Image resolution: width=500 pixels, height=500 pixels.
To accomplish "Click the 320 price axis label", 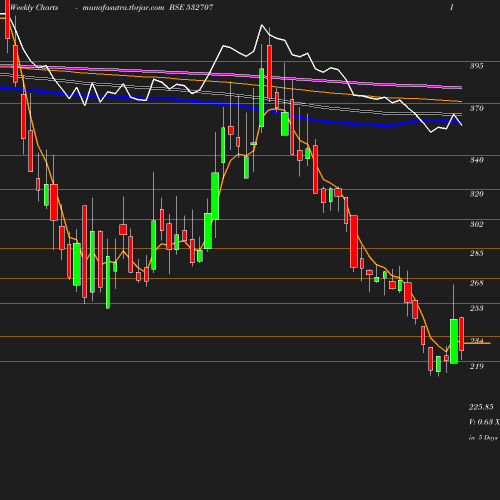I will [x=477, y=194].
